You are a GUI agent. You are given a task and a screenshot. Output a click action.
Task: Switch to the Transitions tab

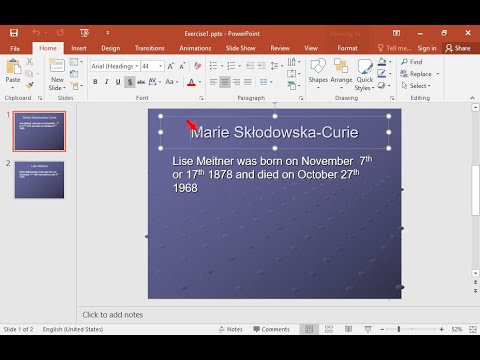(x=150, y=48)
